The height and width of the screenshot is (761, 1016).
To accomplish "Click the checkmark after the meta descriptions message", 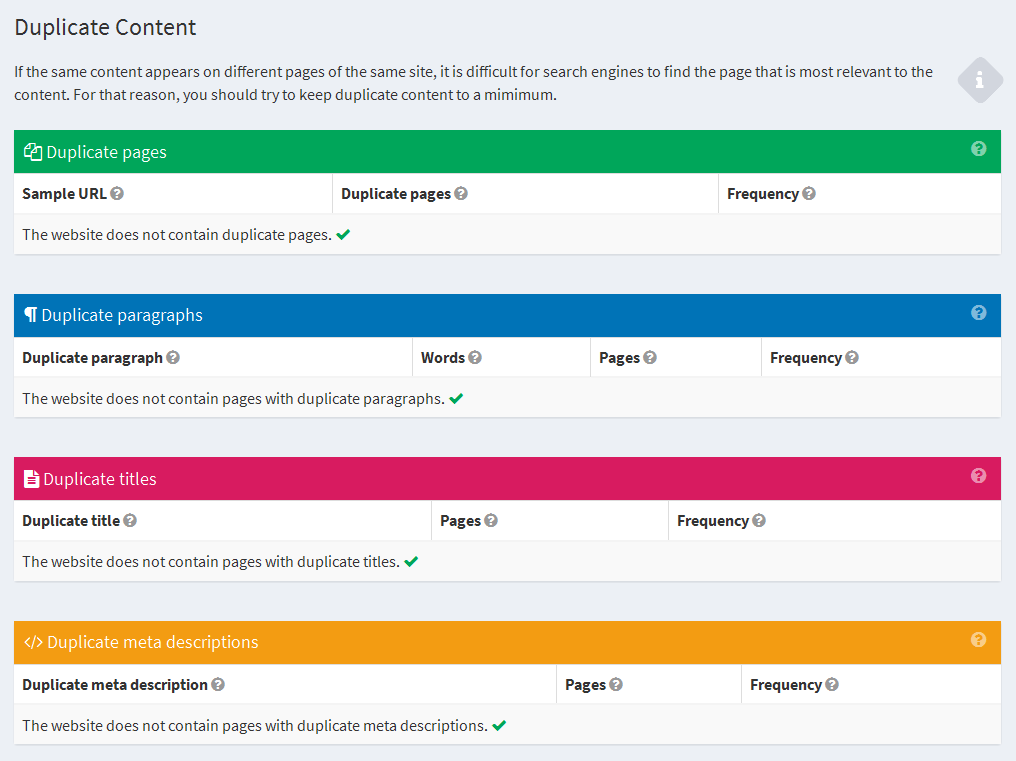I will point(498,726).
